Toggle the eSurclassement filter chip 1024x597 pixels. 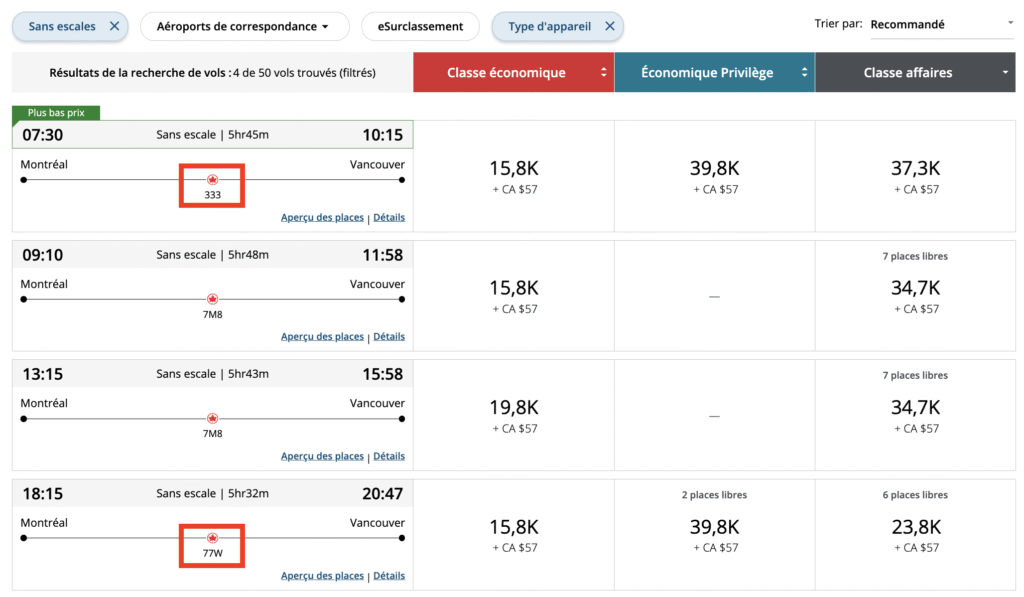pyautogui.click(x=420, y=26)
